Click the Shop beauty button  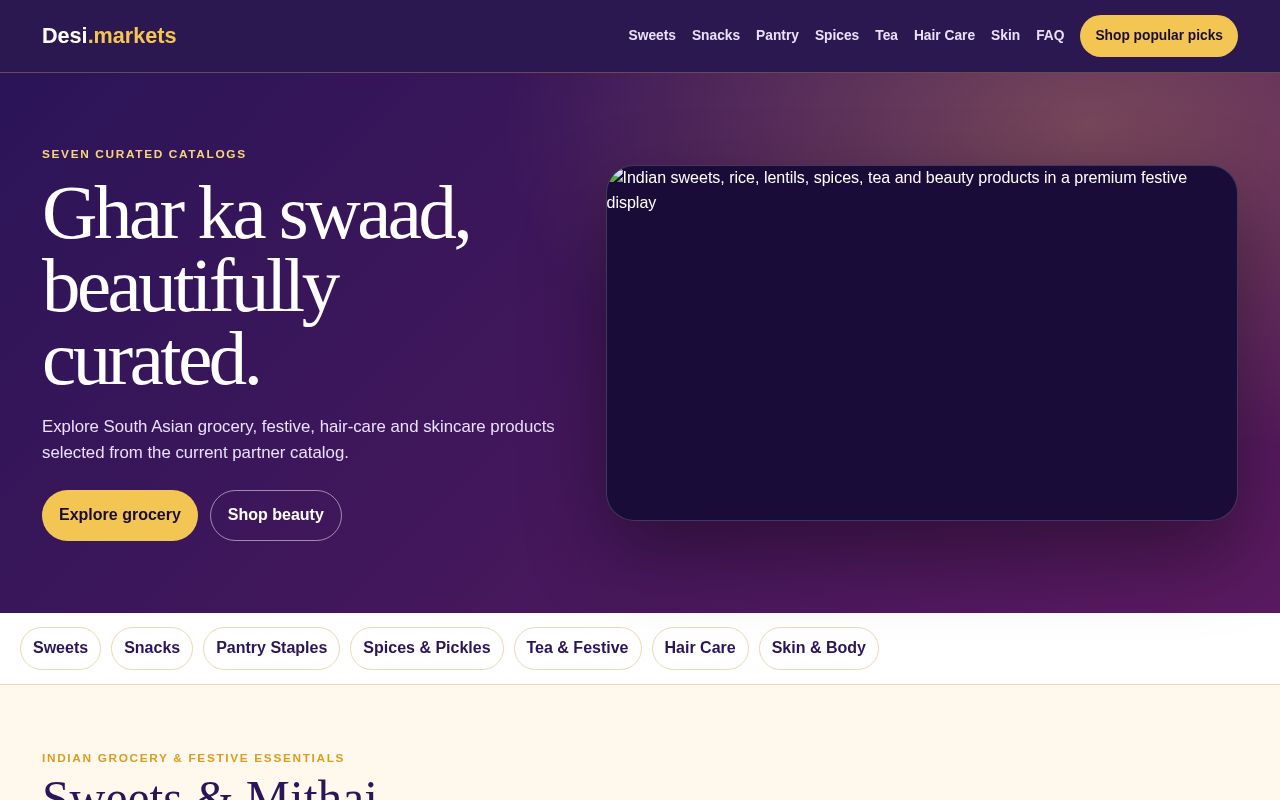(x=276, y=515)
